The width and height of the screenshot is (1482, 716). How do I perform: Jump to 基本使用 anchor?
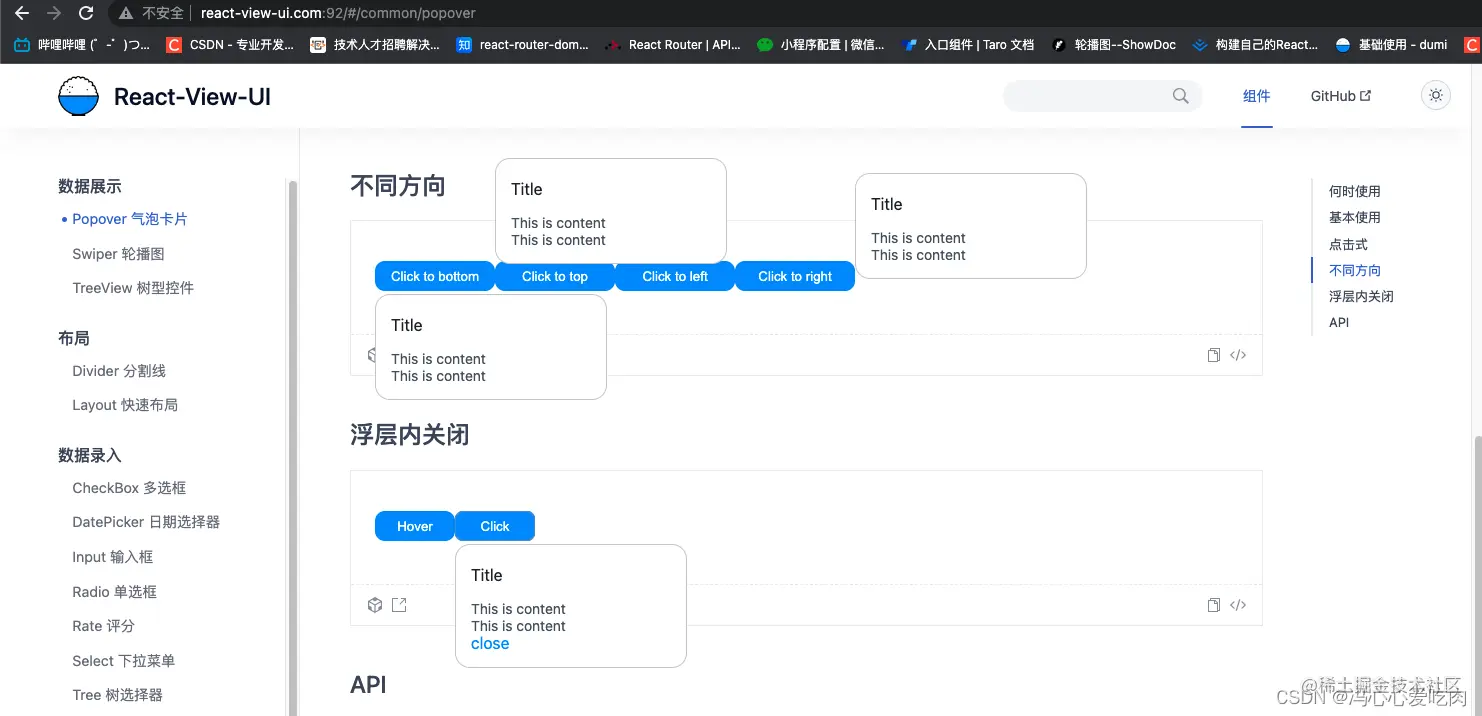tap(1355, 217)
